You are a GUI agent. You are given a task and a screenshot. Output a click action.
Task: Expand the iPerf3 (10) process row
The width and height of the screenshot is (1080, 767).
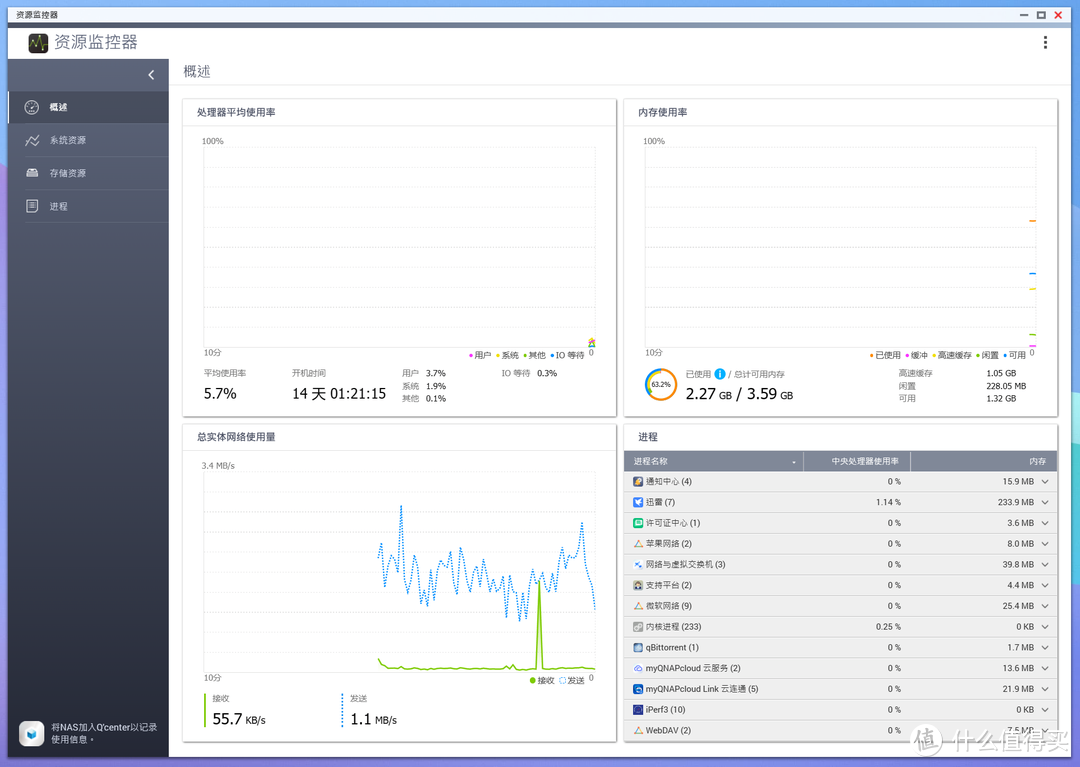tap(1045, 710)
